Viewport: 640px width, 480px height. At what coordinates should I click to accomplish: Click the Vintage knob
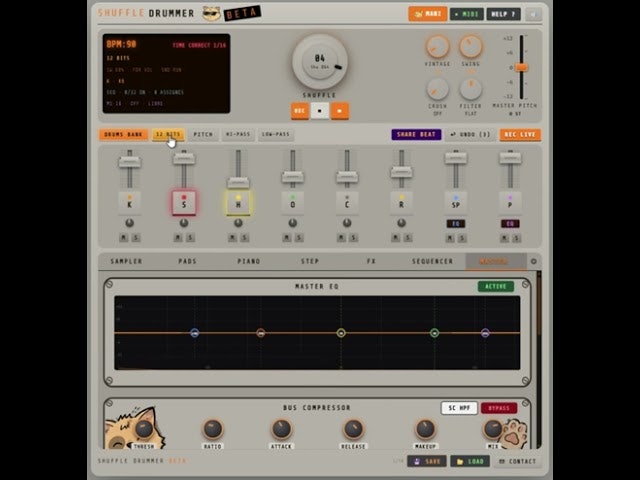(x=437, y=46)
